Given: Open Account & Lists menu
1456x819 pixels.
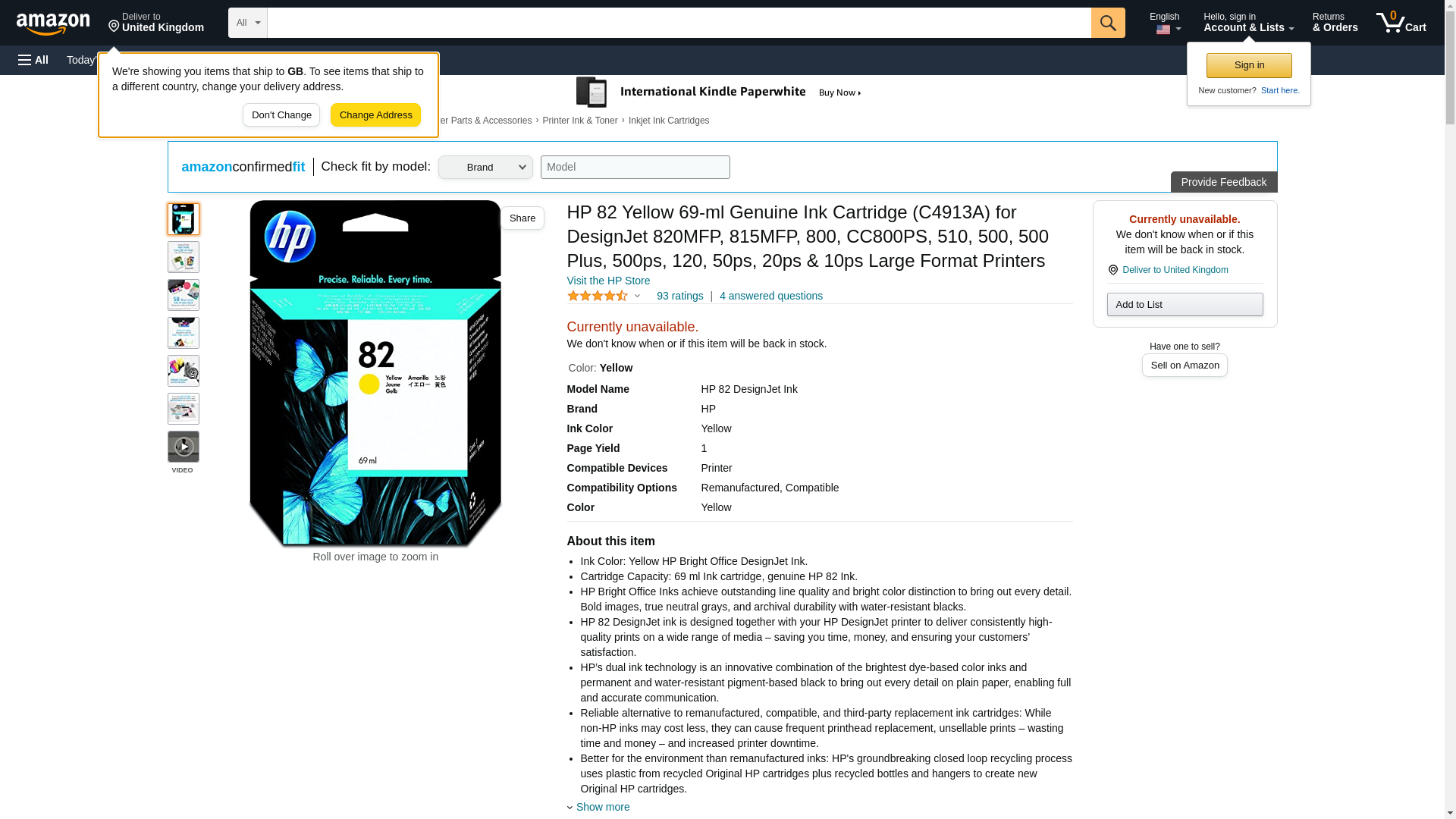Looking at the screenshot, I should click(1248, 23).
